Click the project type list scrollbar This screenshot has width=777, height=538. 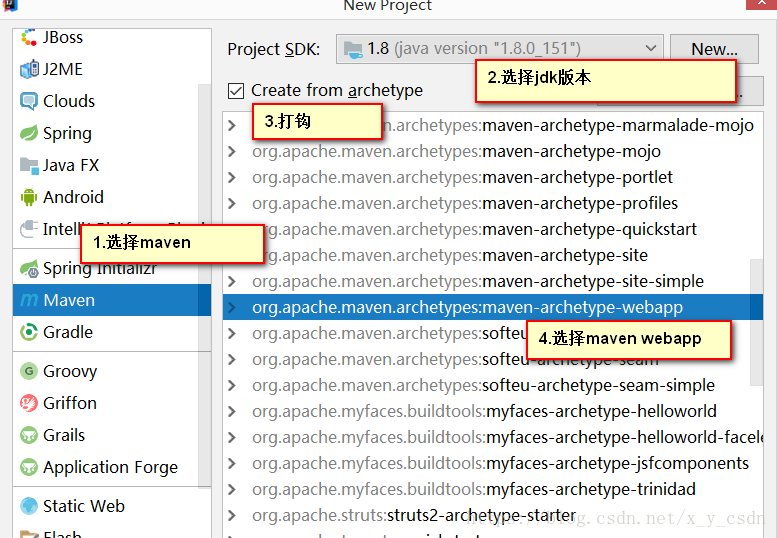click(205, 285)
